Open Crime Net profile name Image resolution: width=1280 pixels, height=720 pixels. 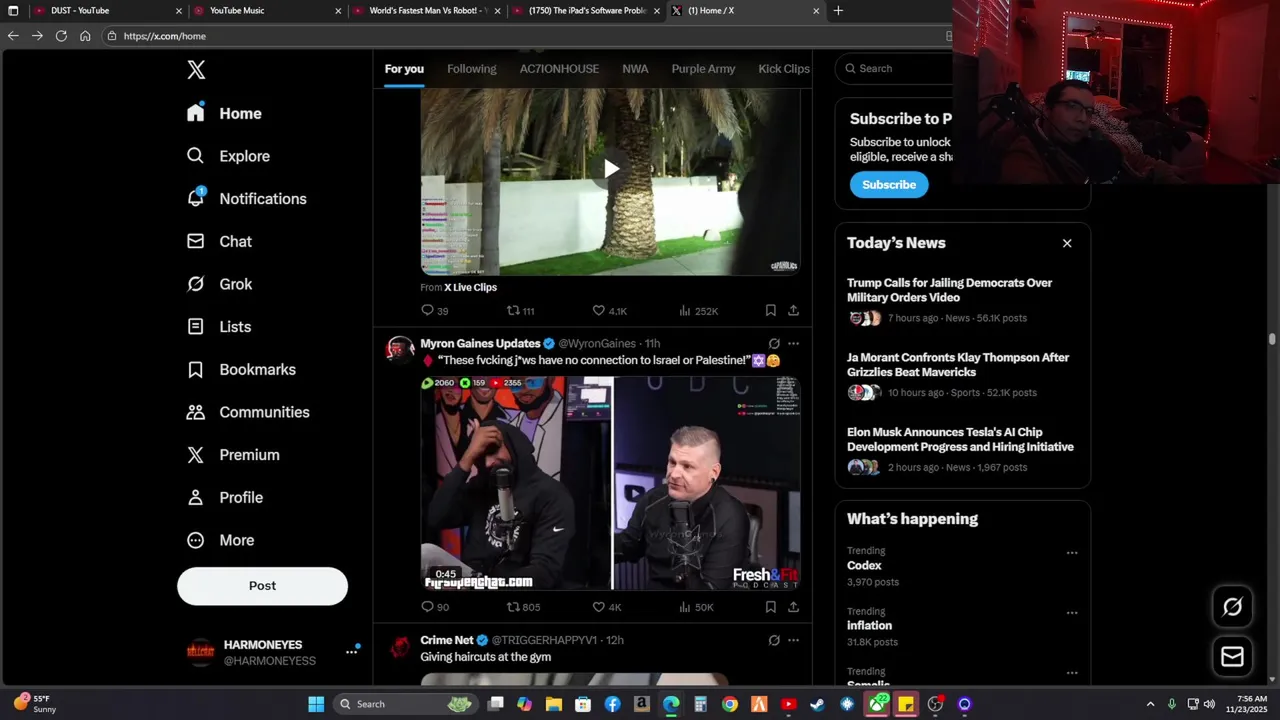click(447, 640)
